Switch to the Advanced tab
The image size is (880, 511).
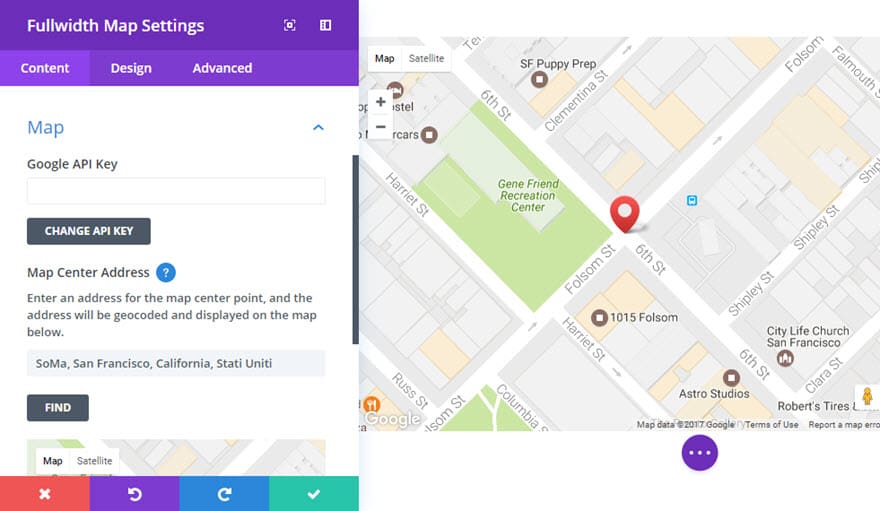tap(222, 68)
